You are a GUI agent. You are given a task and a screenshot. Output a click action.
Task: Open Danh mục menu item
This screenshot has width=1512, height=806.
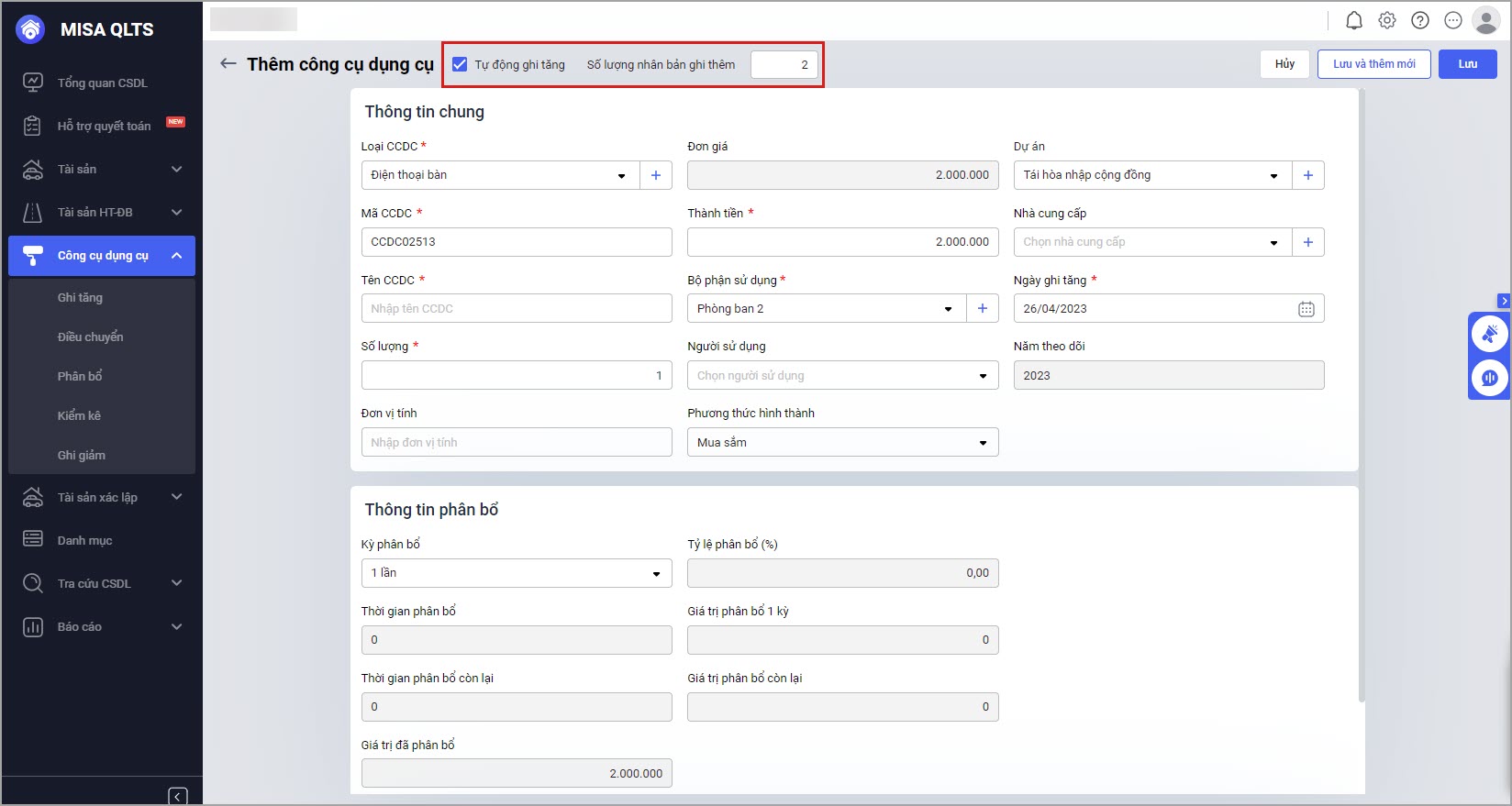pyautogui.click(x=84, y=540)
